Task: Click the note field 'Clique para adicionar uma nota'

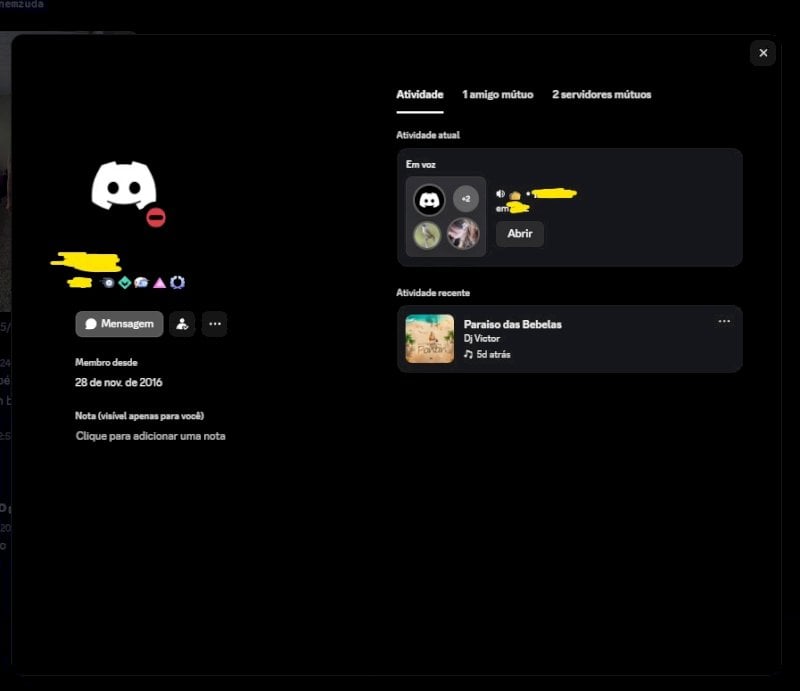Action: [151, 436]
